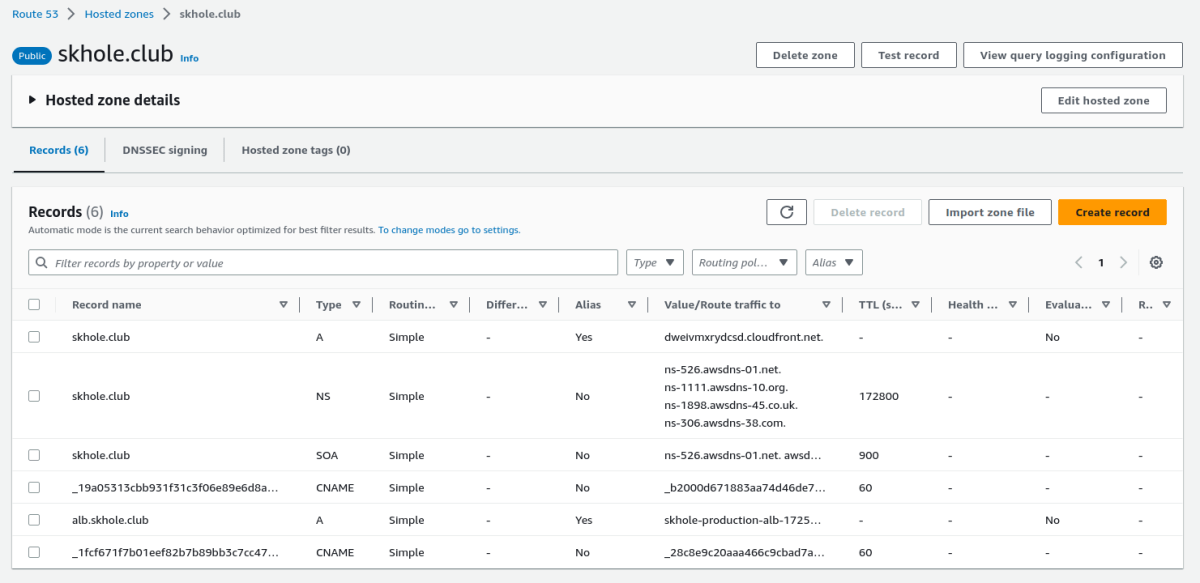
Task: Go to previous page arrow in pagination
Action: [x=1079, y=262]
